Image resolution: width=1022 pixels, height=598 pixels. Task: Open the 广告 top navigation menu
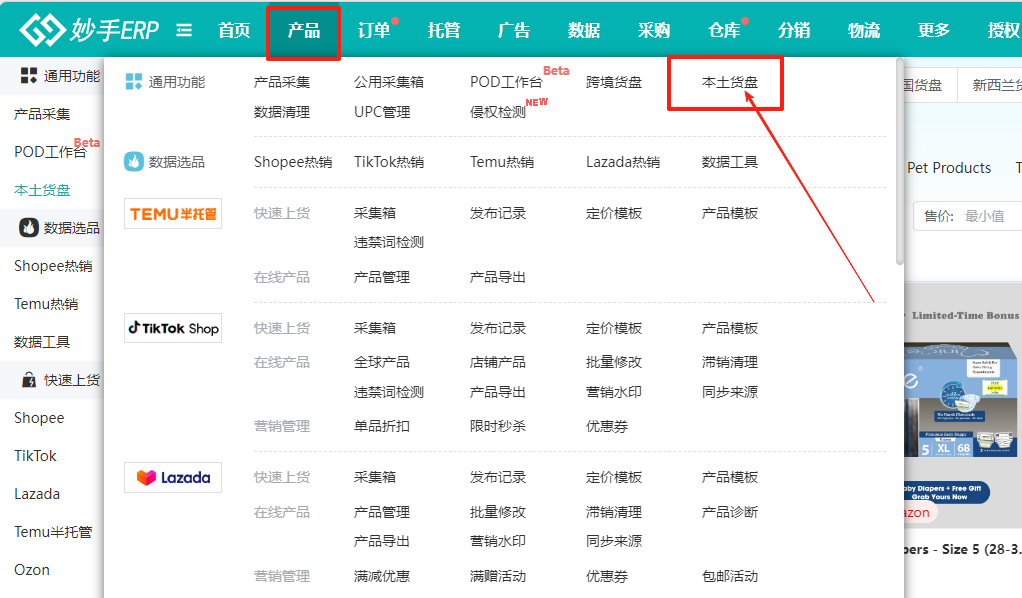(x=514, y=30)
